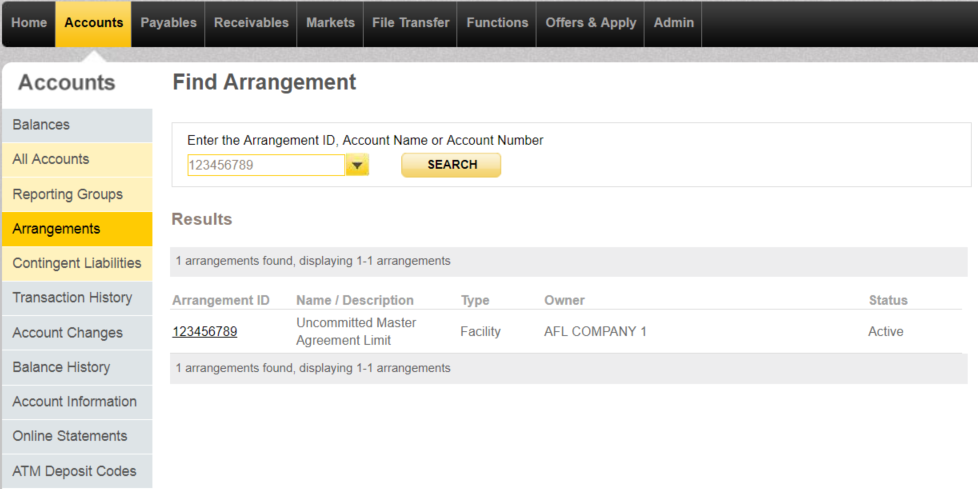Open the Admin tab
This screenshot has height=489, width=978.
pos(674,23)
